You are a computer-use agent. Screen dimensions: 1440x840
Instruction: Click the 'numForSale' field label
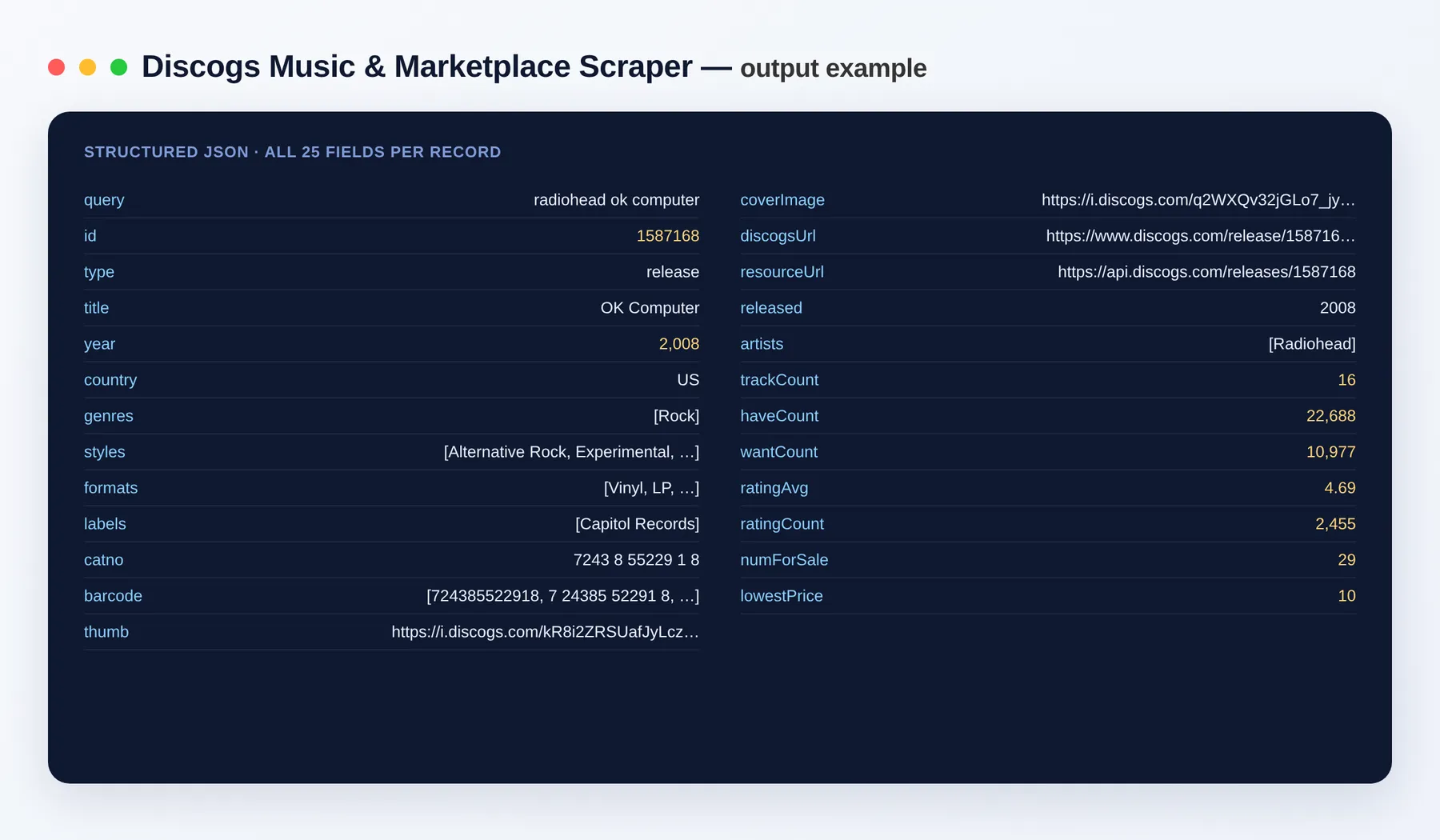(784, 560)
